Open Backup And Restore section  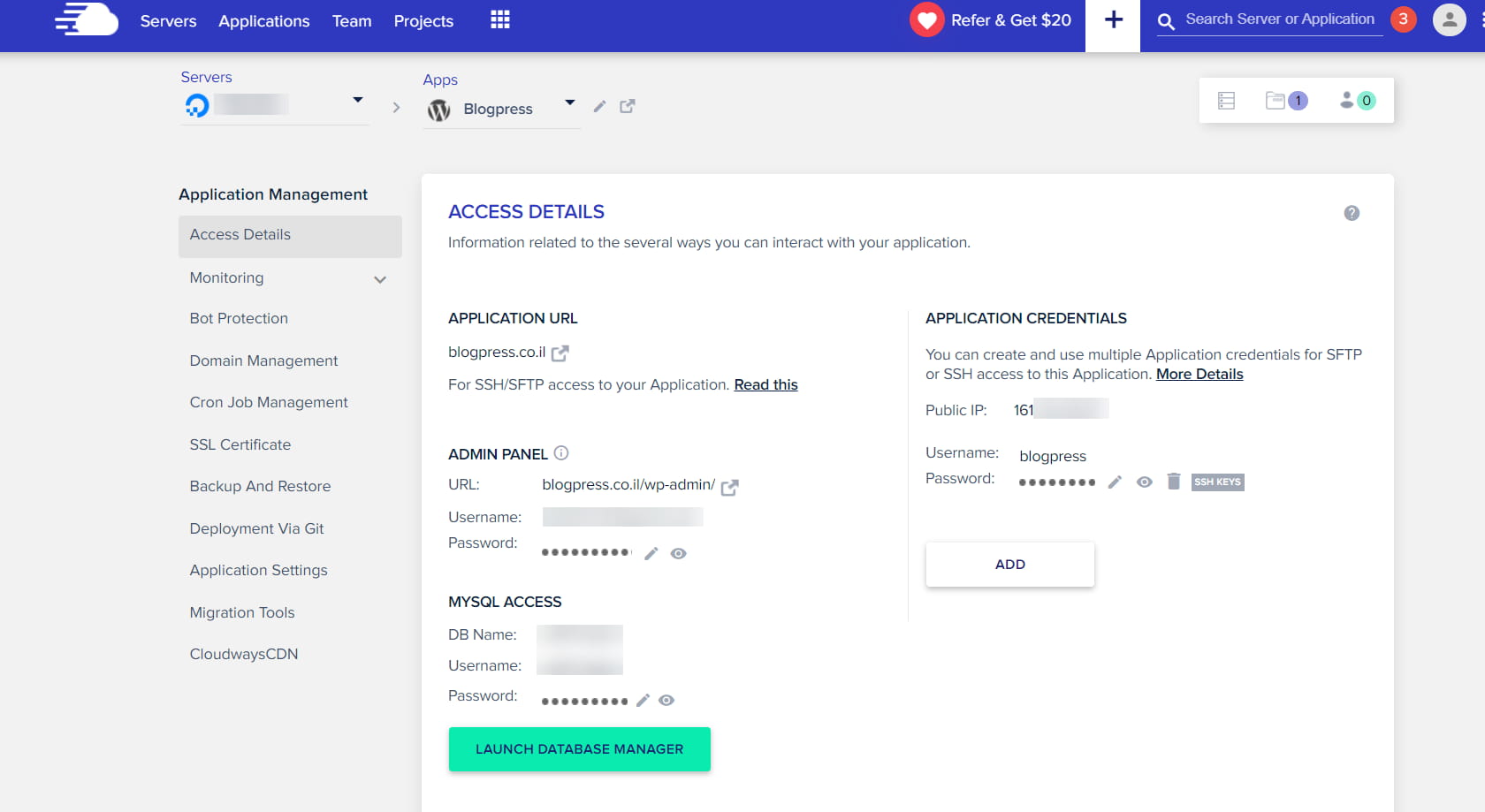(x=260, y=486)
